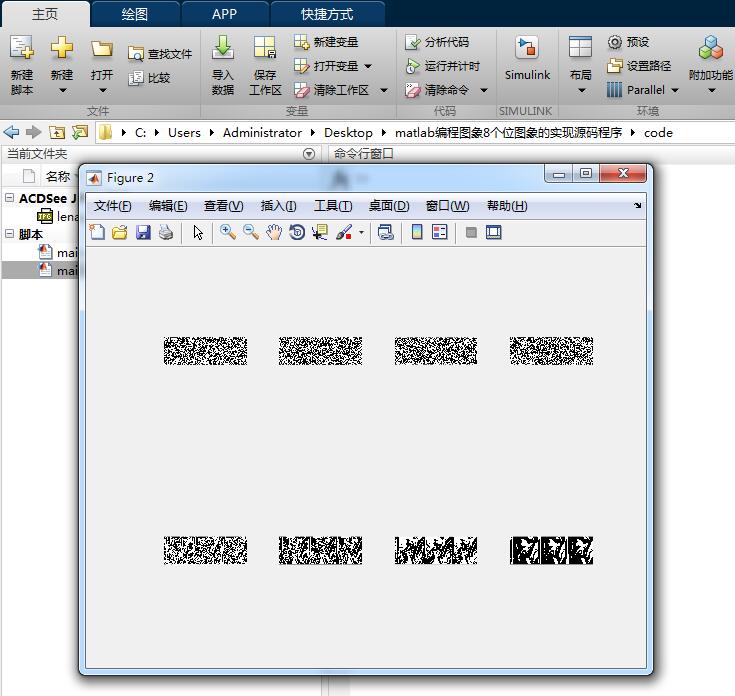Click the Desktop folder in path bar
The image size is (735, 696).
coord(348,133)
